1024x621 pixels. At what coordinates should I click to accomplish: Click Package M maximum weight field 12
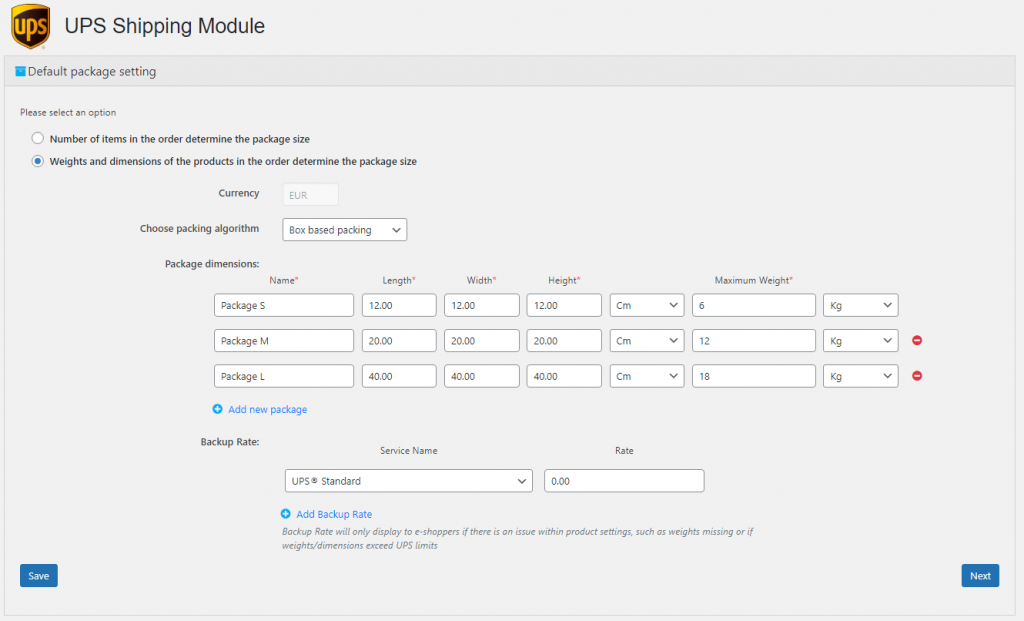pos(754,340)
